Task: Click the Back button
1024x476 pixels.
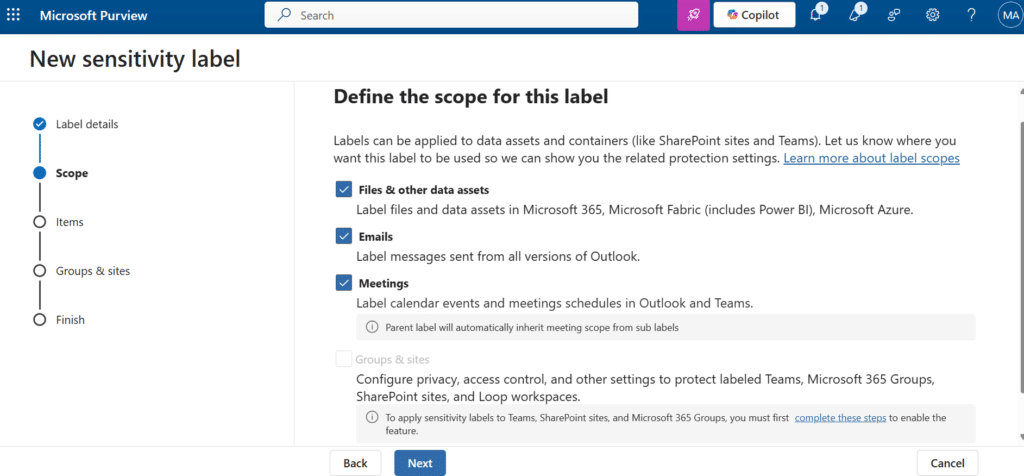Action: 355,463
